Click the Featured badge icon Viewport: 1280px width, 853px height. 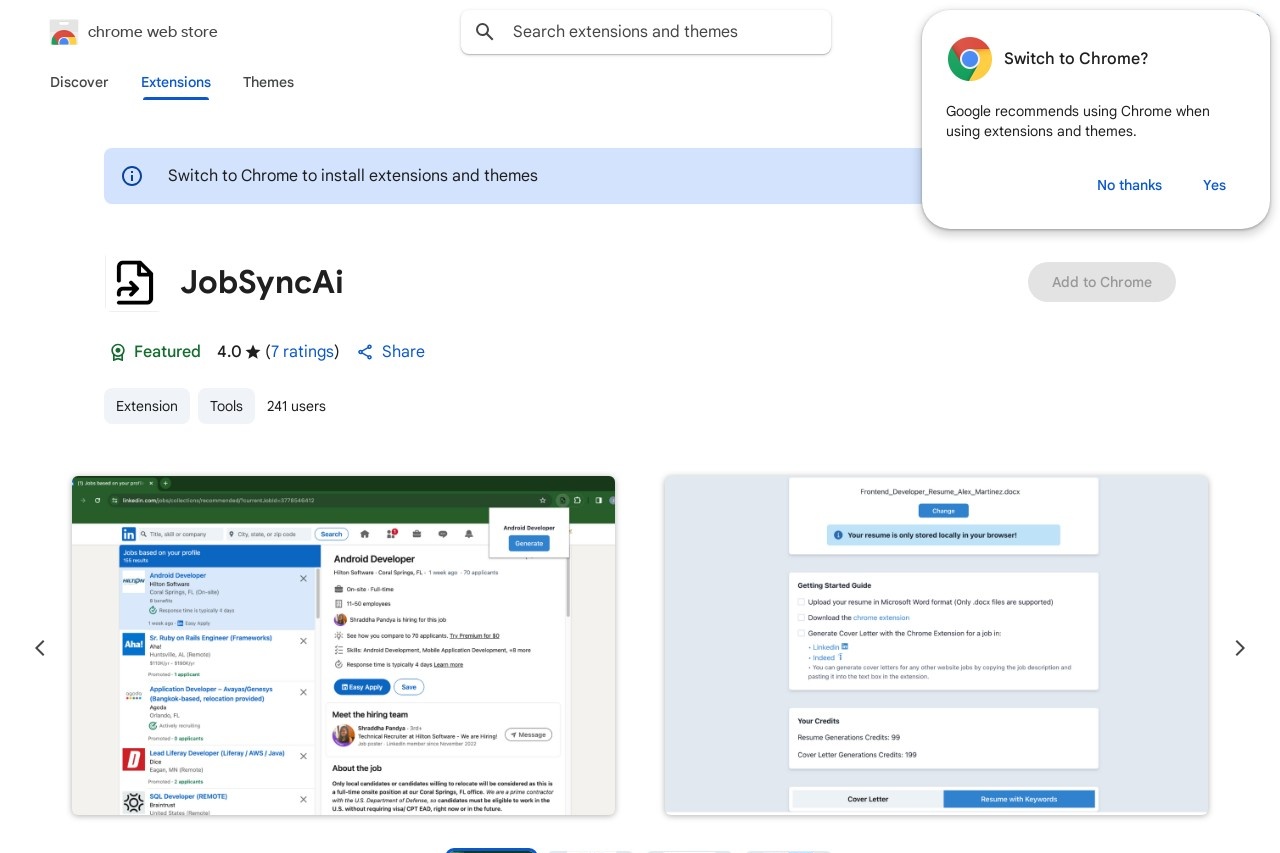[118, 352]
